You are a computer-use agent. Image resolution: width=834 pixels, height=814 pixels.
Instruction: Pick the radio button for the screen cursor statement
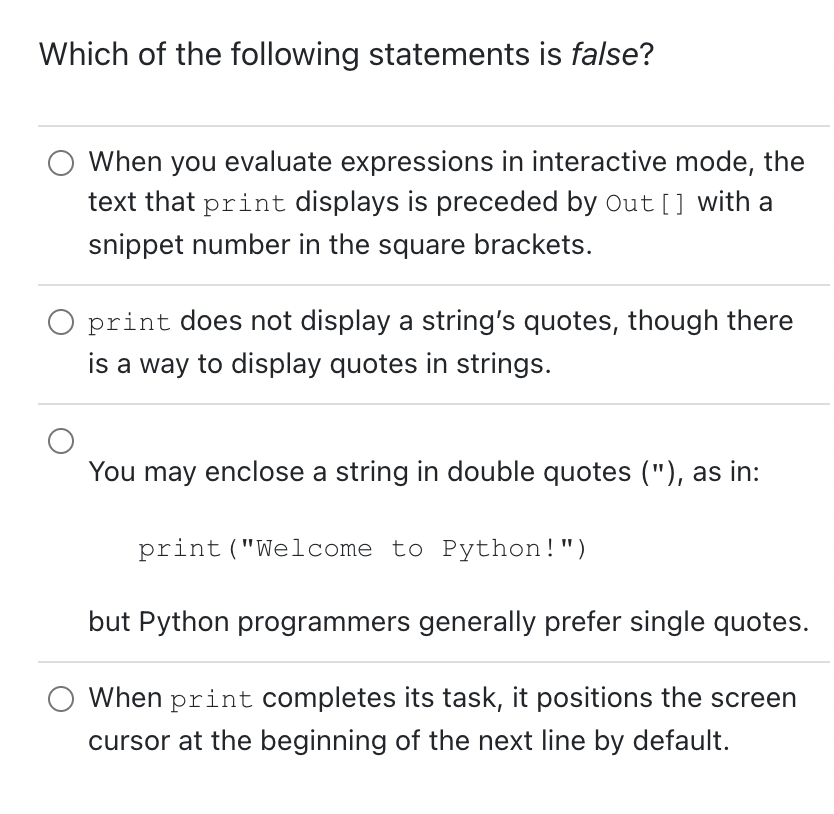(x=61, y=699)
